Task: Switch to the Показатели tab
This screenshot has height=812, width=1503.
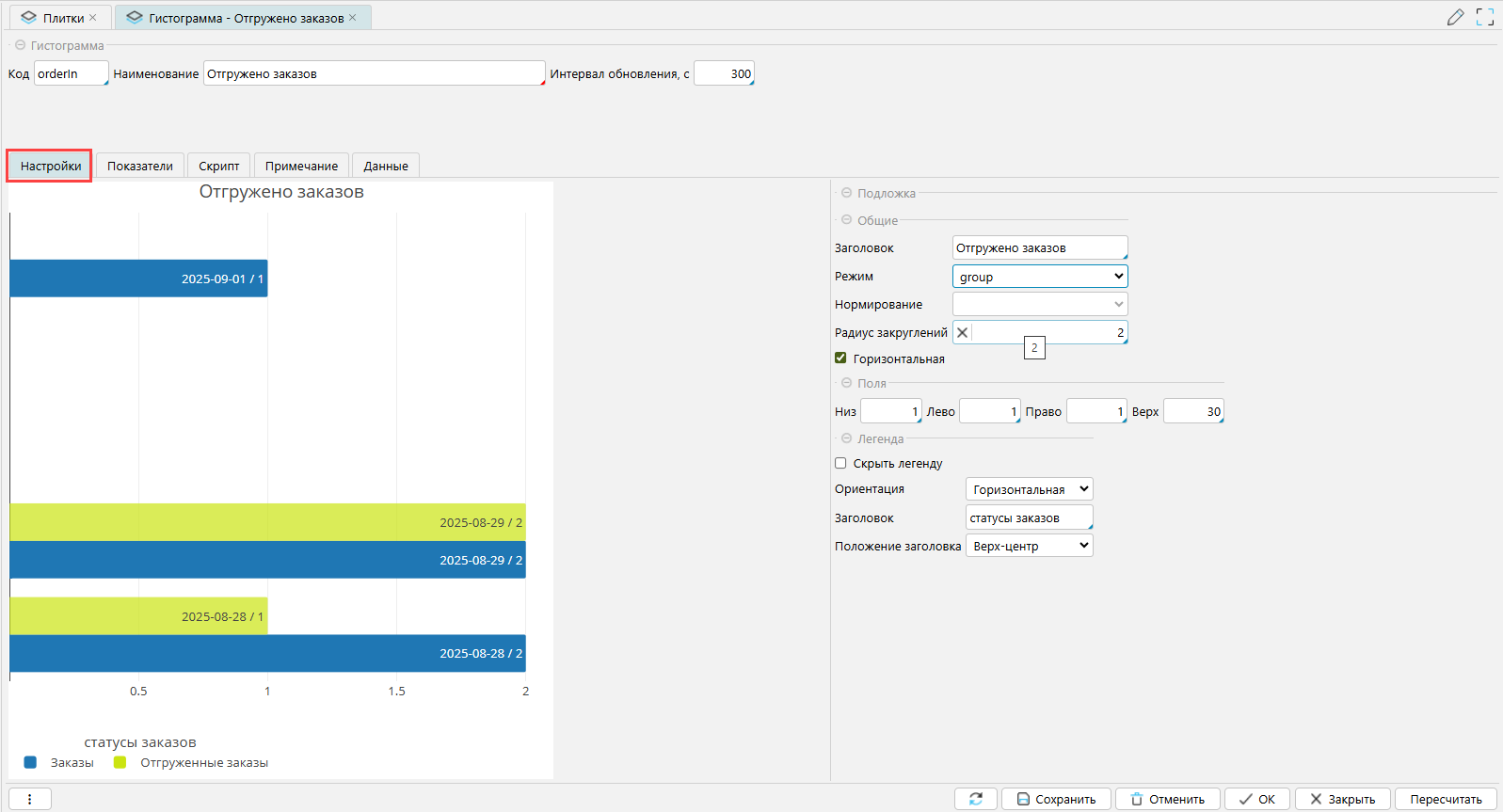Action: [x=139, y=166]
